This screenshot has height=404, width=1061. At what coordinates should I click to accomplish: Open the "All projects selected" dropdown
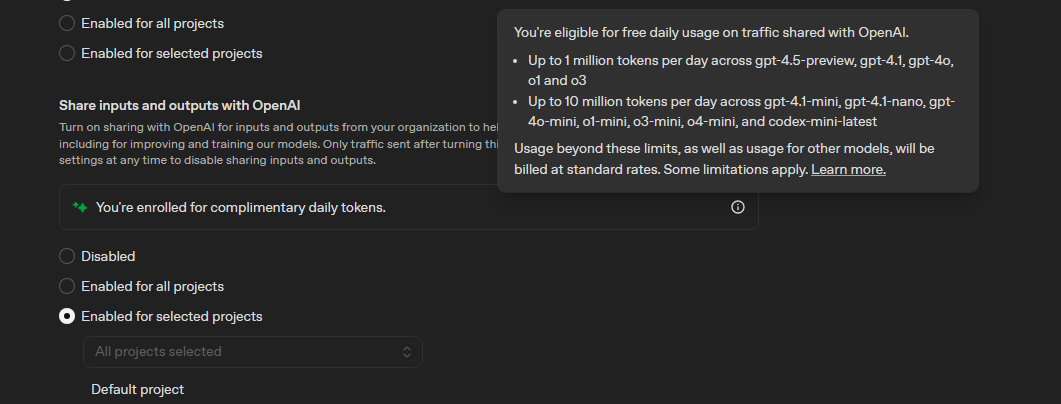coord(253,352)
